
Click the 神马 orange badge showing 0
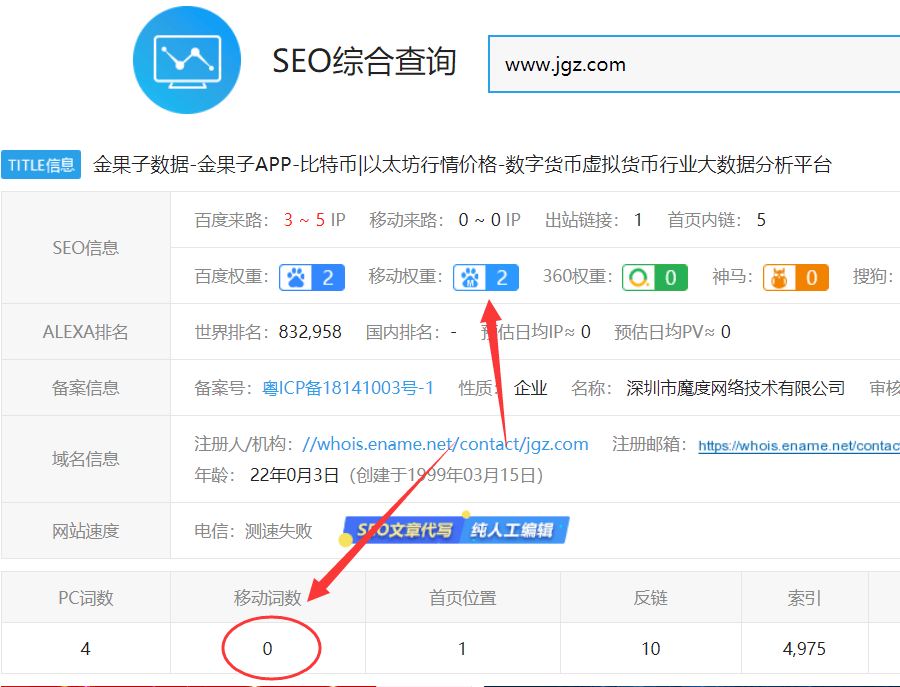(x=796, y=278)
